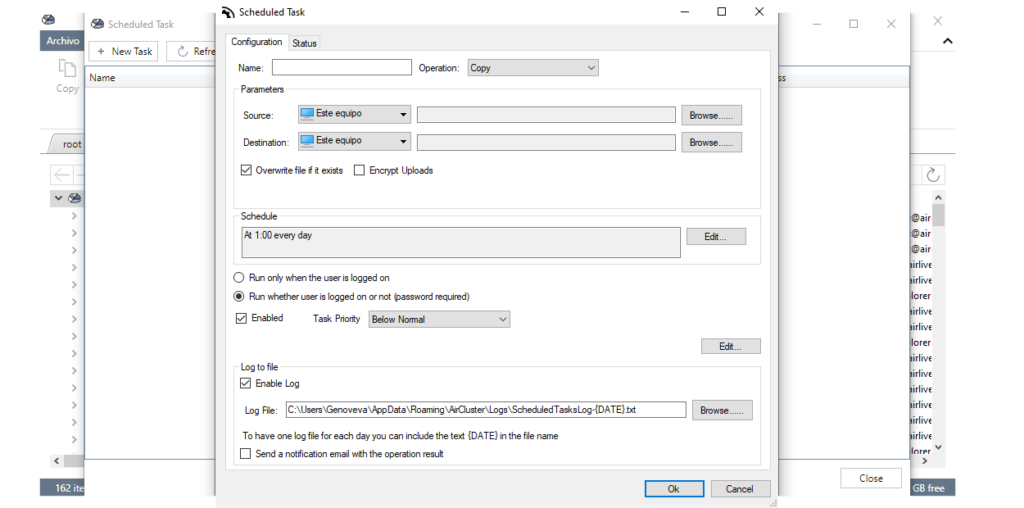Check Send a notification email option

click(x=246, y=454)
